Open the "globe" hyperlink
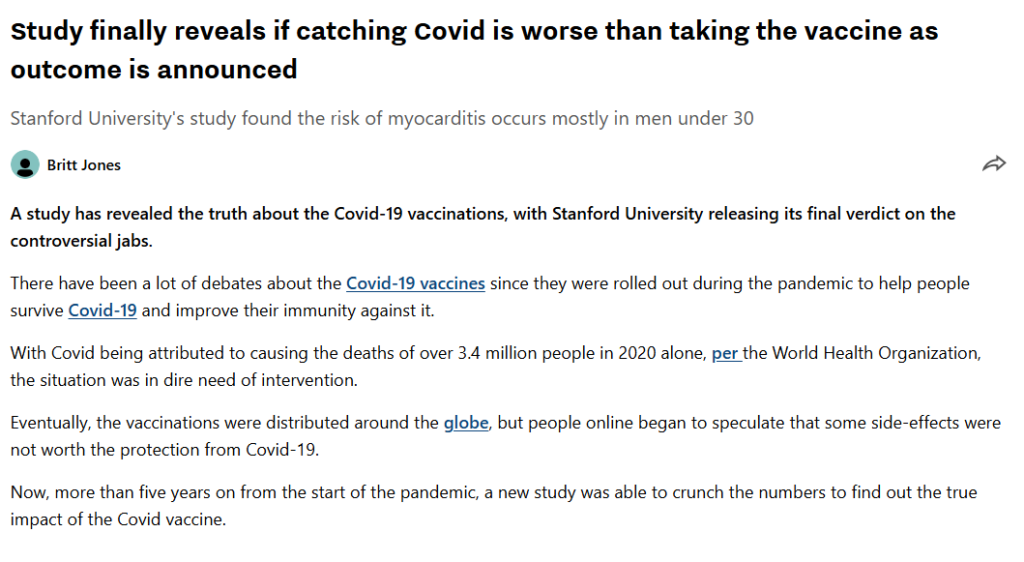Screen dimensions: 1024x562 tap(466, 423)
